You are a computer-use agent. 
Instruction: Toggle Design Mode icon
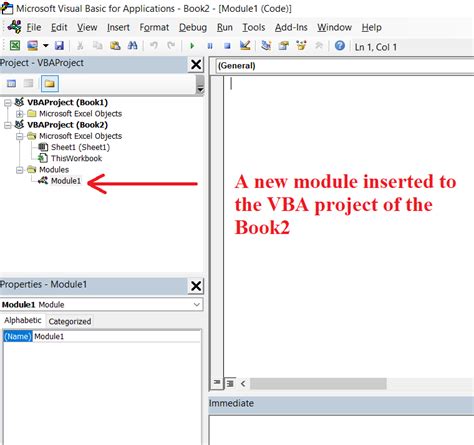(245, 45)
